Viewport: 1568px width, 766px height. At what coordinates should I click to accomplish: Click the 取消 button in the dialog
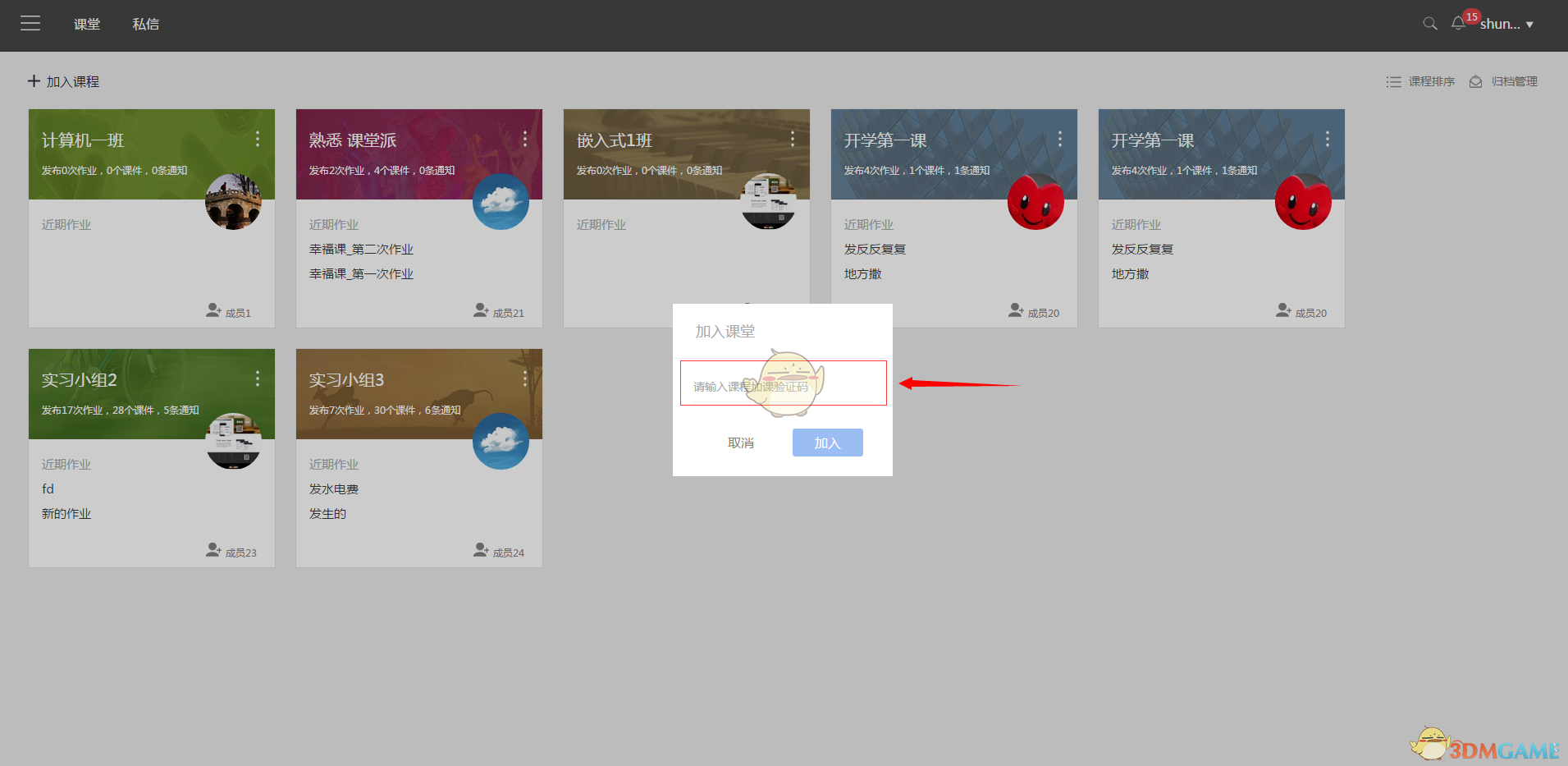741,442
